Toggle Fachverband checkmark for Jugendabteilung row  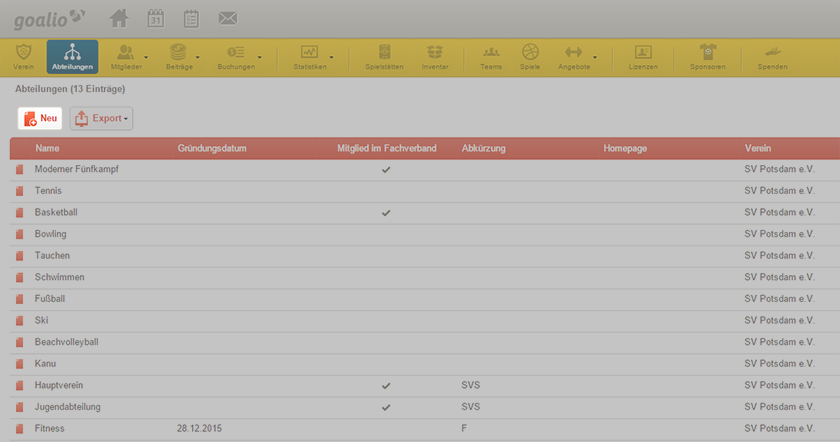click(386, 407)
